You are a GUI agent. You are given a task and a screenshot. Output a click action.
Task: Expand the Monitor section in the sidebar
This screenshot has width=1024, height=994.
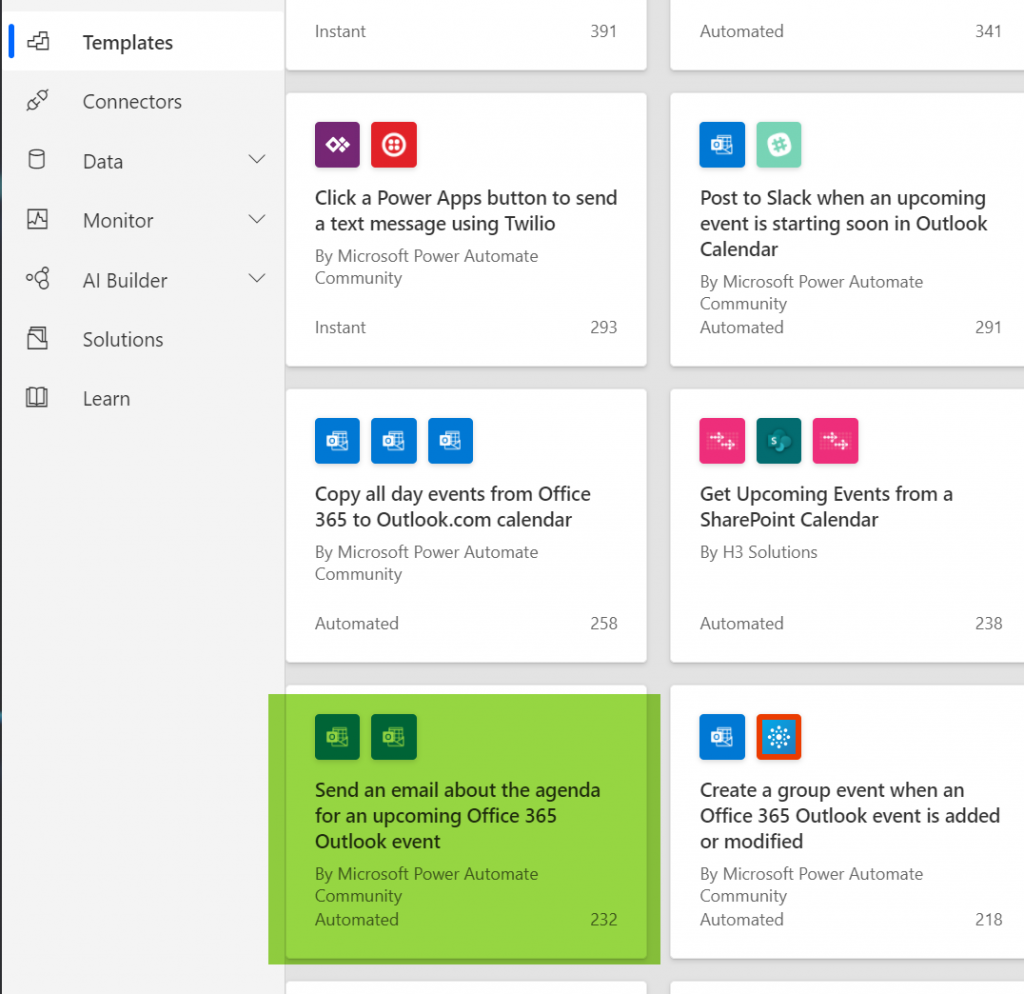(x=257, y=219)
